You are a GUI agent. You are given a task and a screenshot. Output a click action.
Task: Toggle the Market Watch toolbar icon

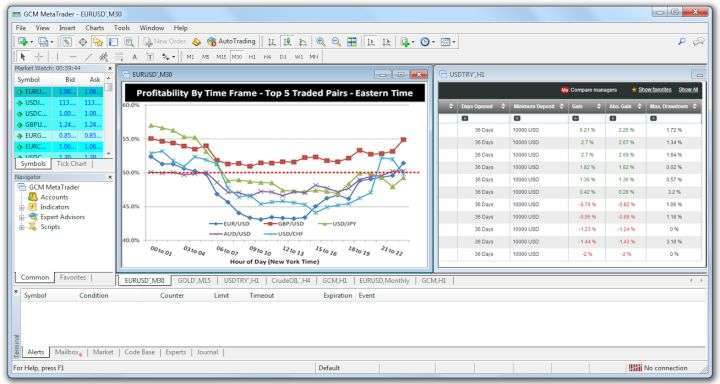click(x=67, y=42)
